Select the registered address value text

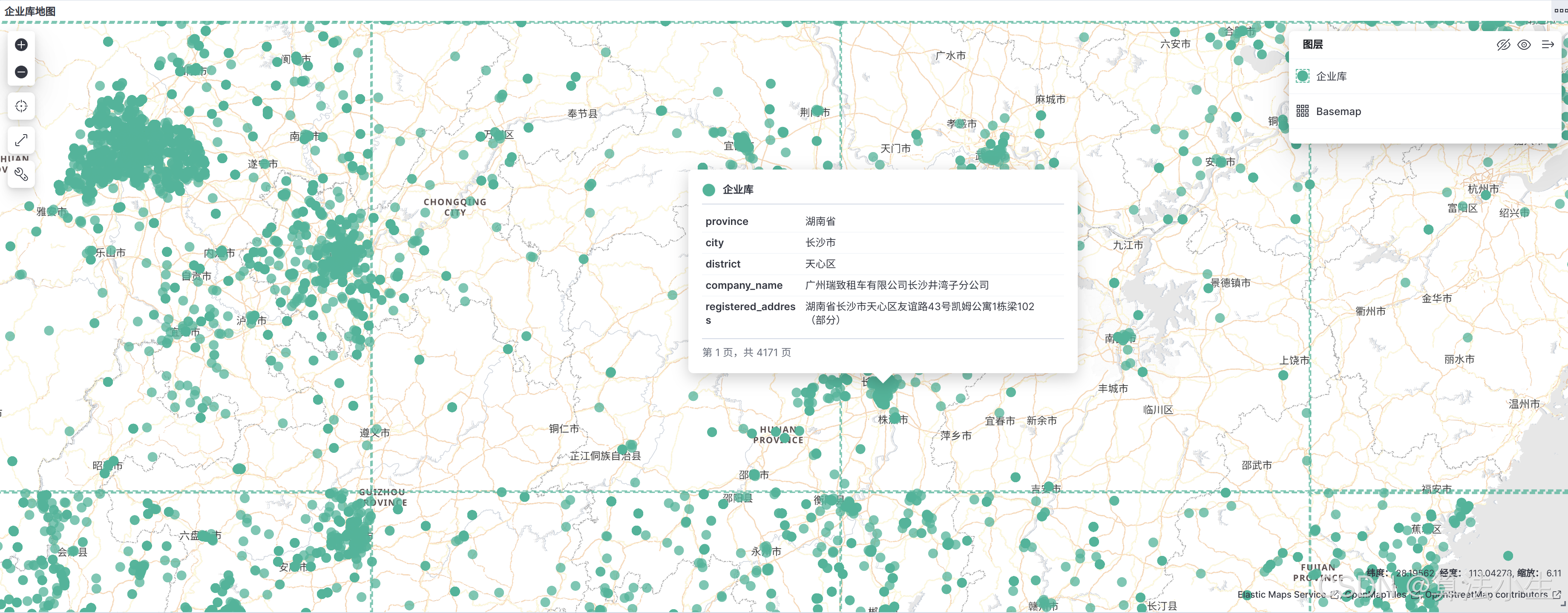pyautogui.click(x=919, y=313)
